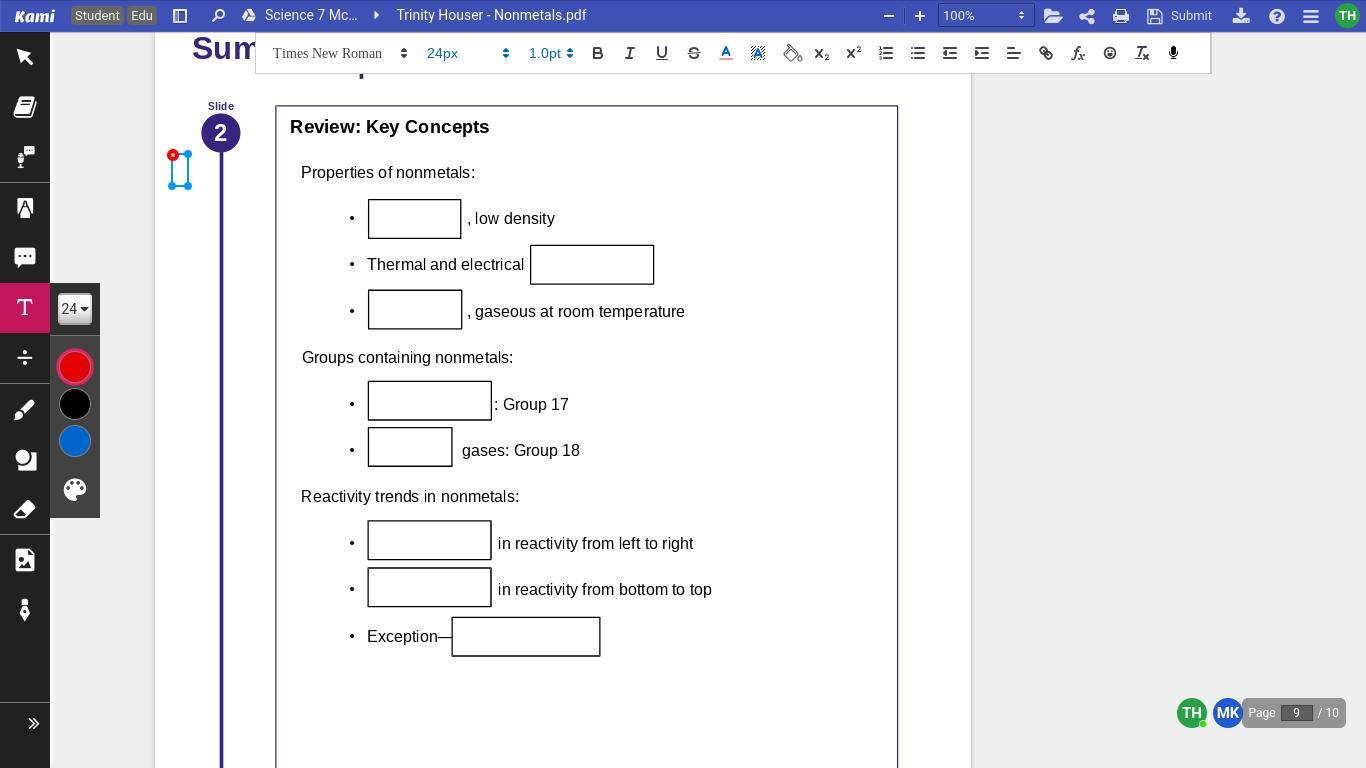1366x768 pixels.
Task: Apply the text fill bucket color
Action: click(x=792, y=53)
